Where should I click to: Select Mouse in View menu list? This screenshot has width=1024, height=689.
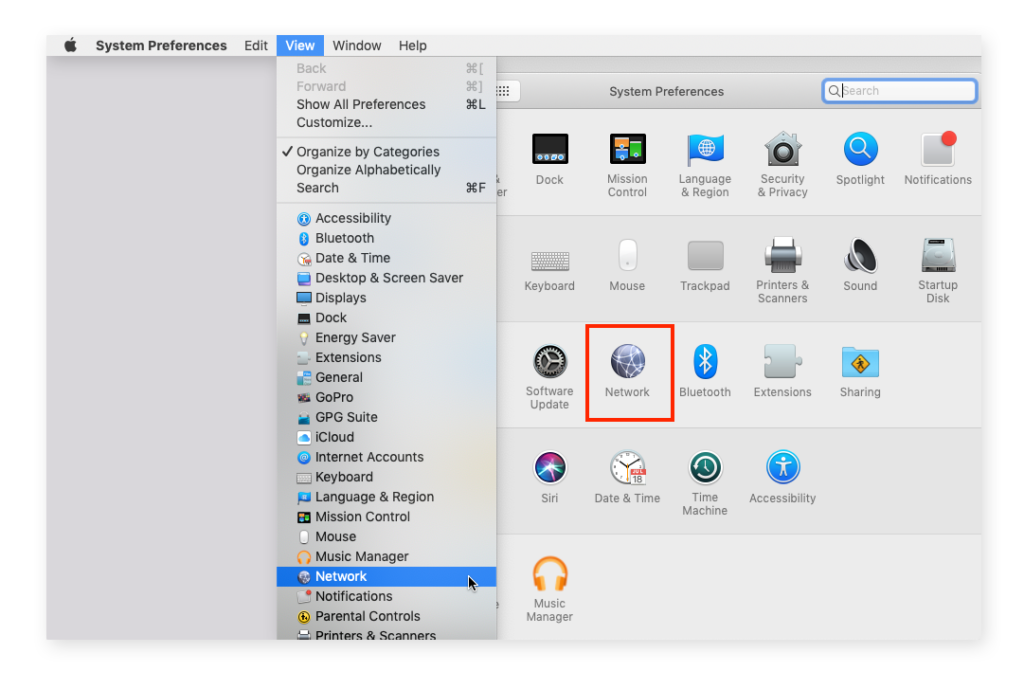coord(387,537)
